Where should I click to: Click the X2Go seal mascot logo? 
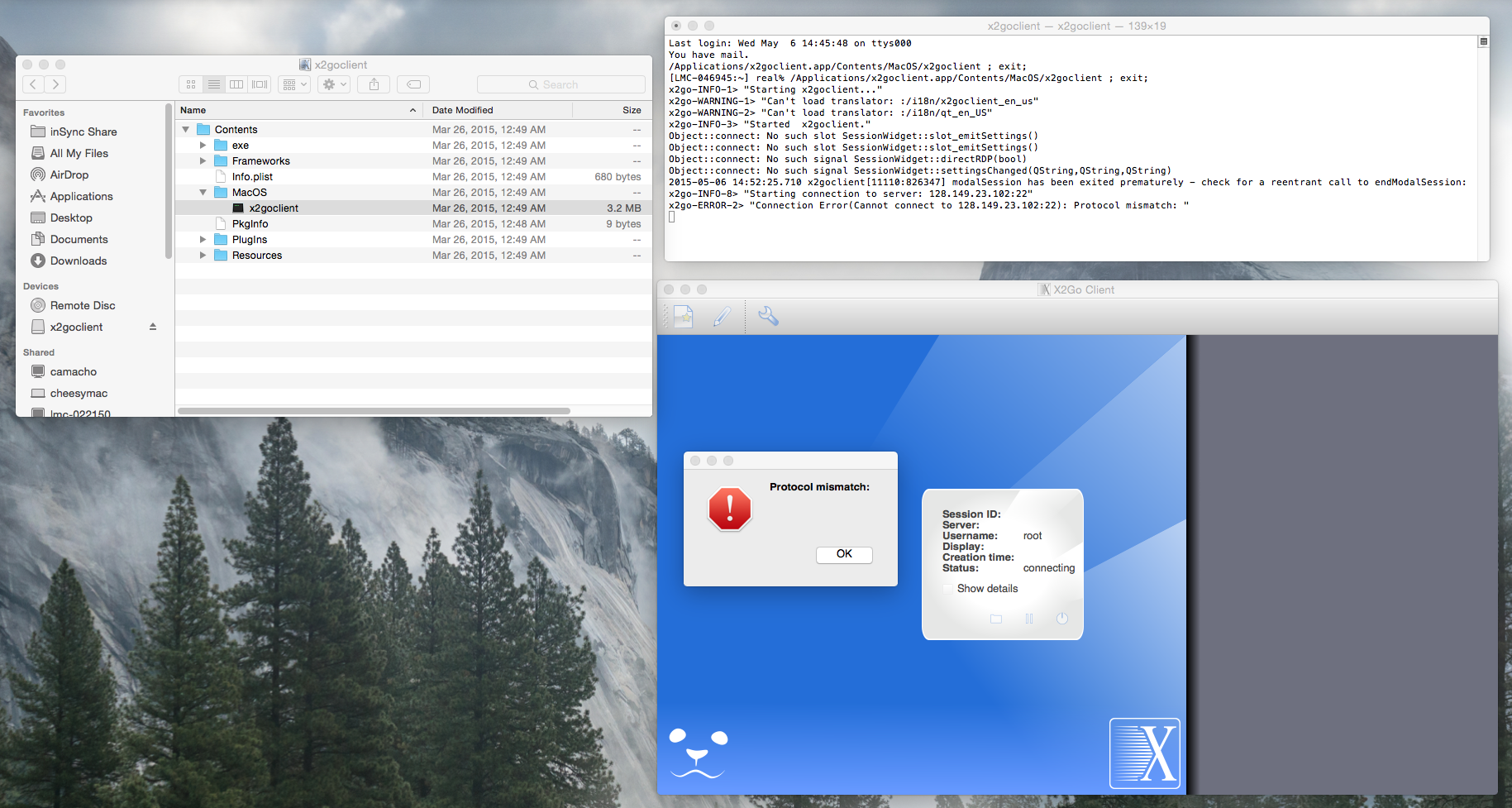698,753
